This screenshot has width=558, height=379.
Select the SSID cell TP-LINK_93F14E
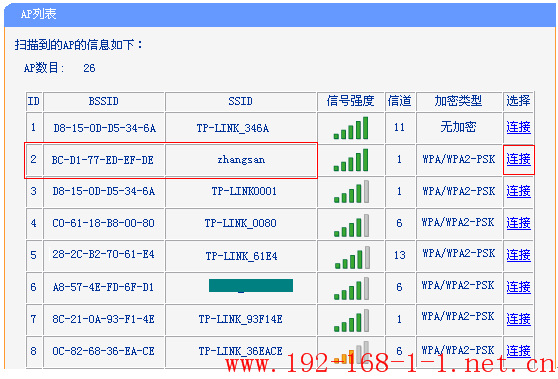[x=241, y=319]
